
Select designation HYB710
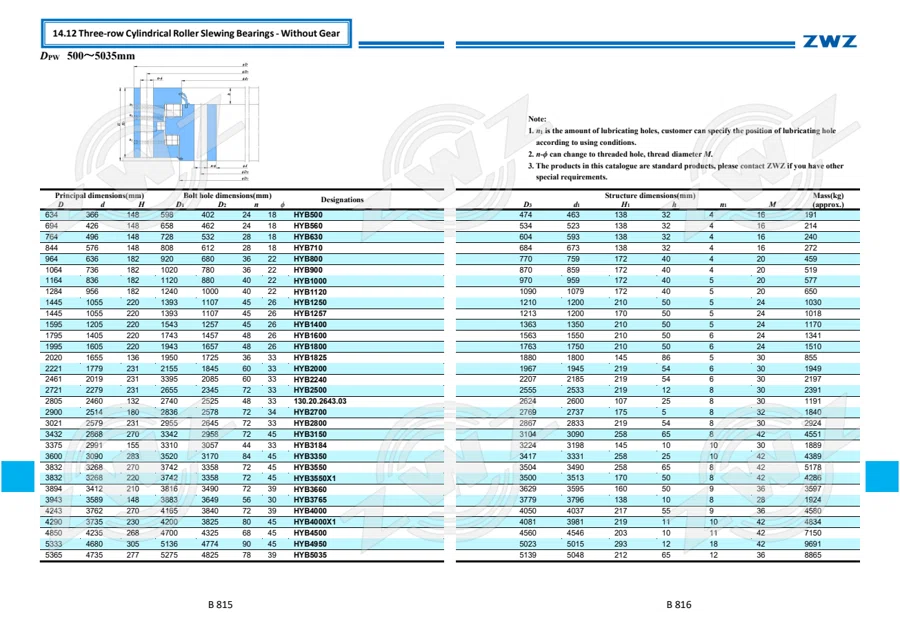tap(308, 248)
